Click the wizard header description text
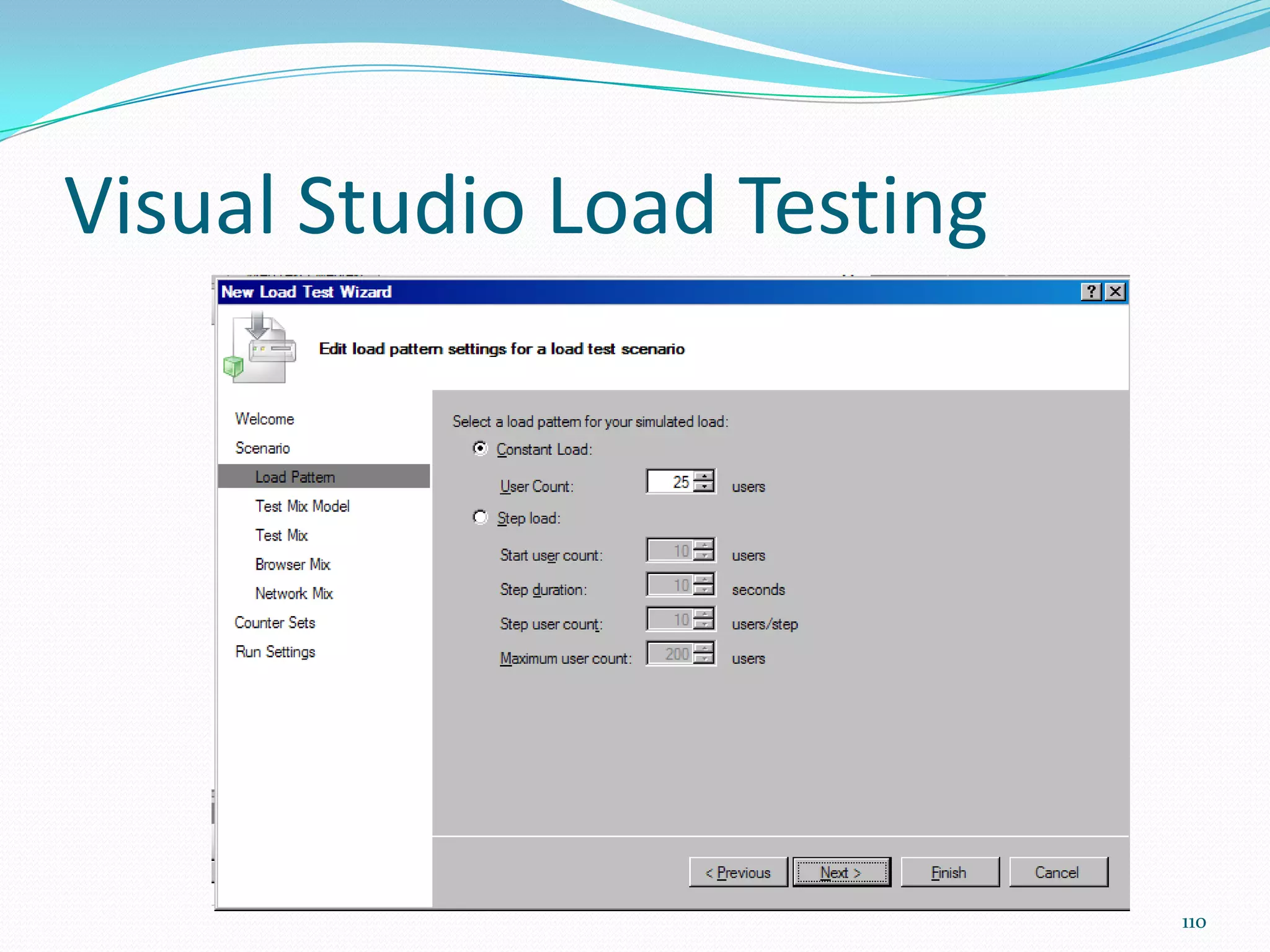 tap(502, 349)
